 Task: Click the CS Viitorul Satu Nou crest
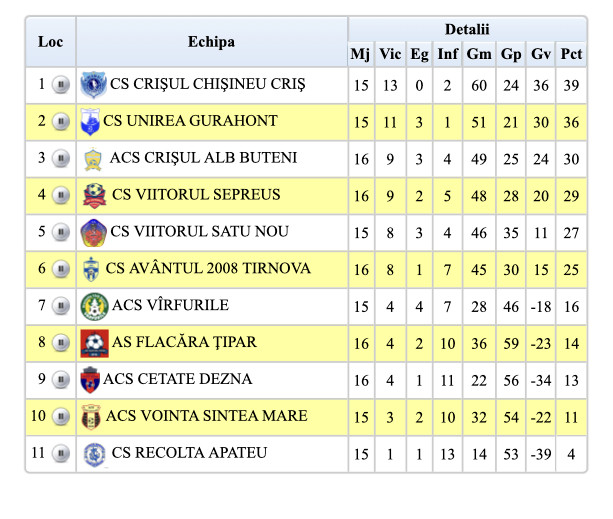92,233
